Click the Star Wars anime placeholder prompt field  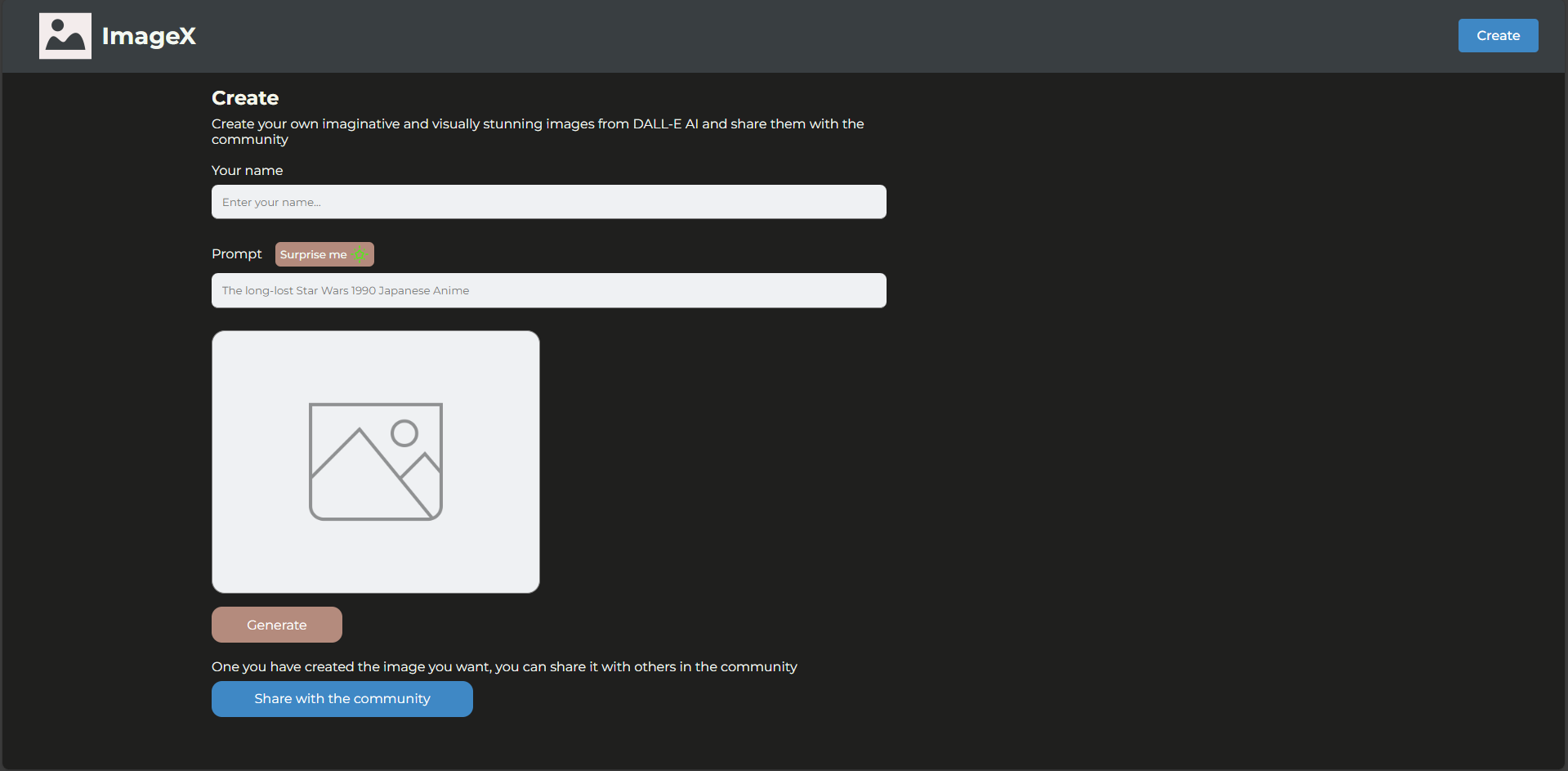point(548,290)
